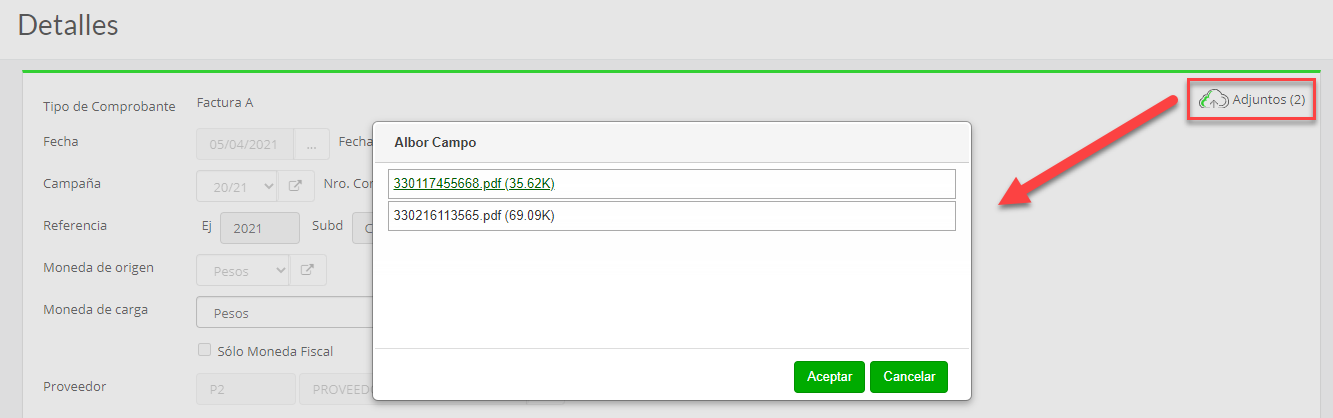Expand the Campaña 20/21 dropdown
Image resolution: width=1333 pixels, height=418 pixels.
point(237,185)
